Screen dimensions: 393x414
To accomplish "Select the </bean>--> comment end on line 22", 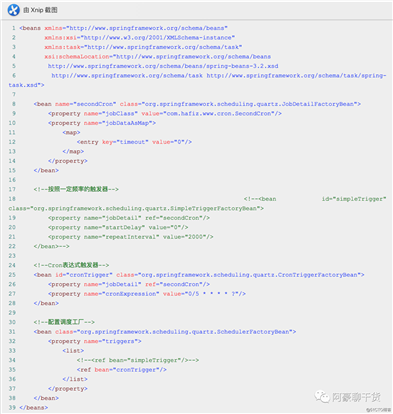I will click(x=51, y=246).
